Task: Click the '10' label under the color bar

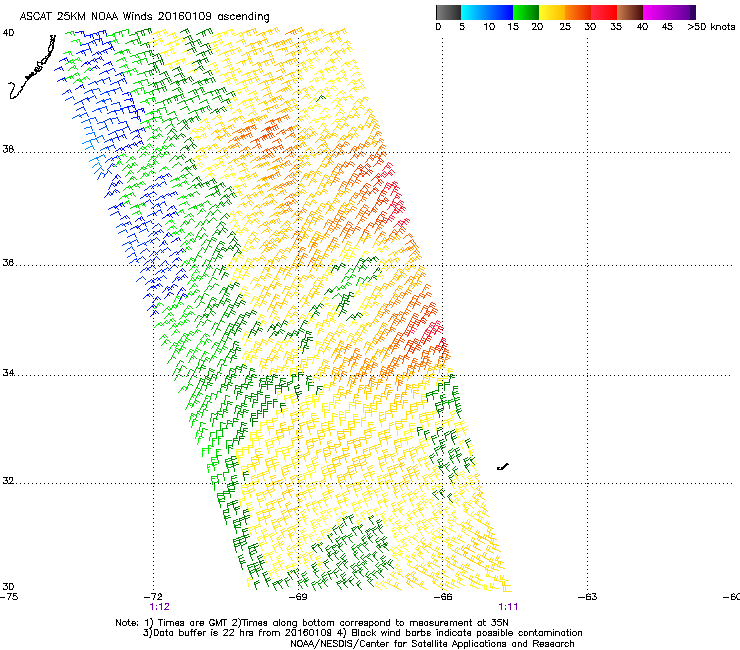Action: [489, 26]
